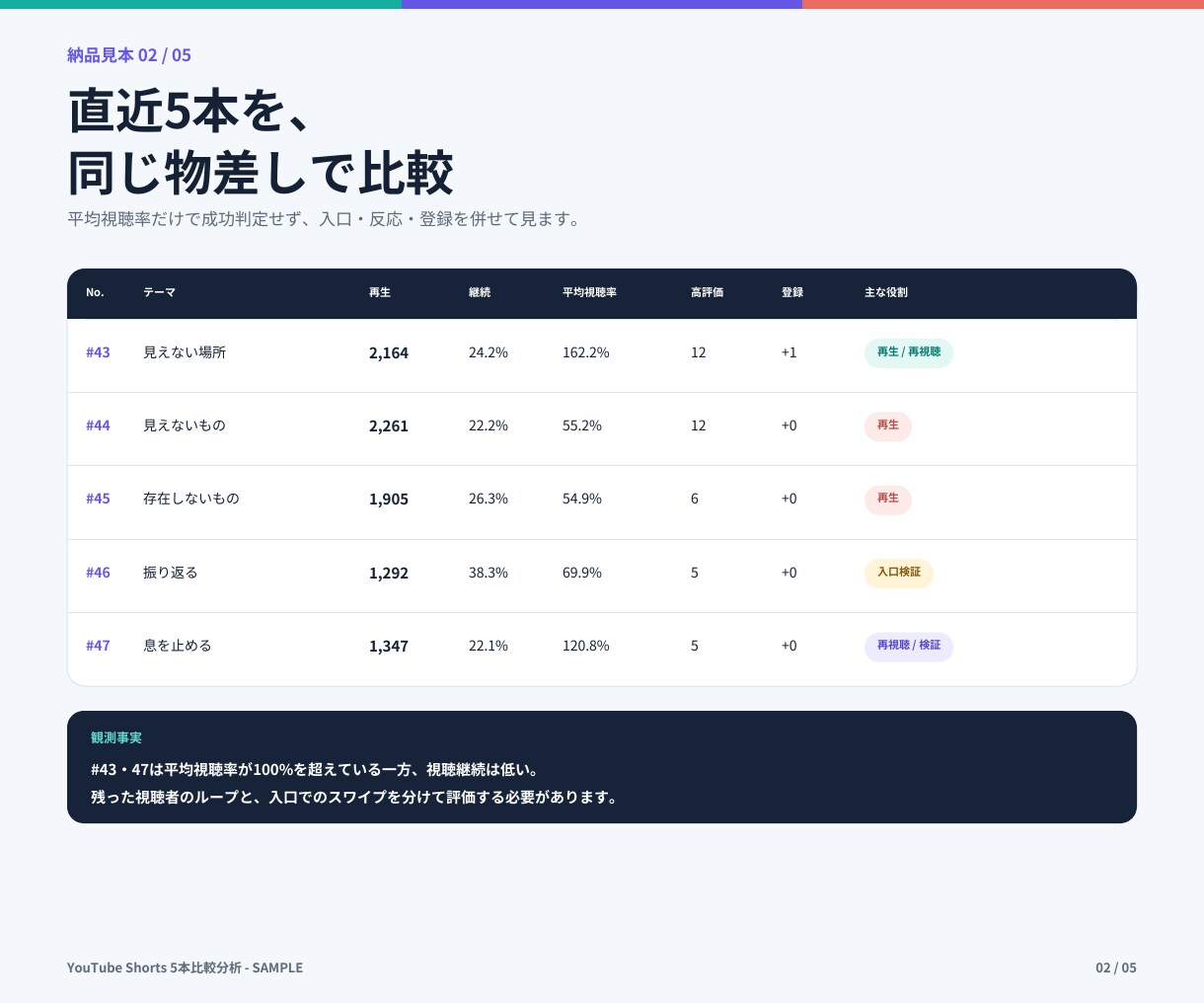
Task: Click the subtitle starting with 平均視聴率だけで
Action: (x=326, y=219)
